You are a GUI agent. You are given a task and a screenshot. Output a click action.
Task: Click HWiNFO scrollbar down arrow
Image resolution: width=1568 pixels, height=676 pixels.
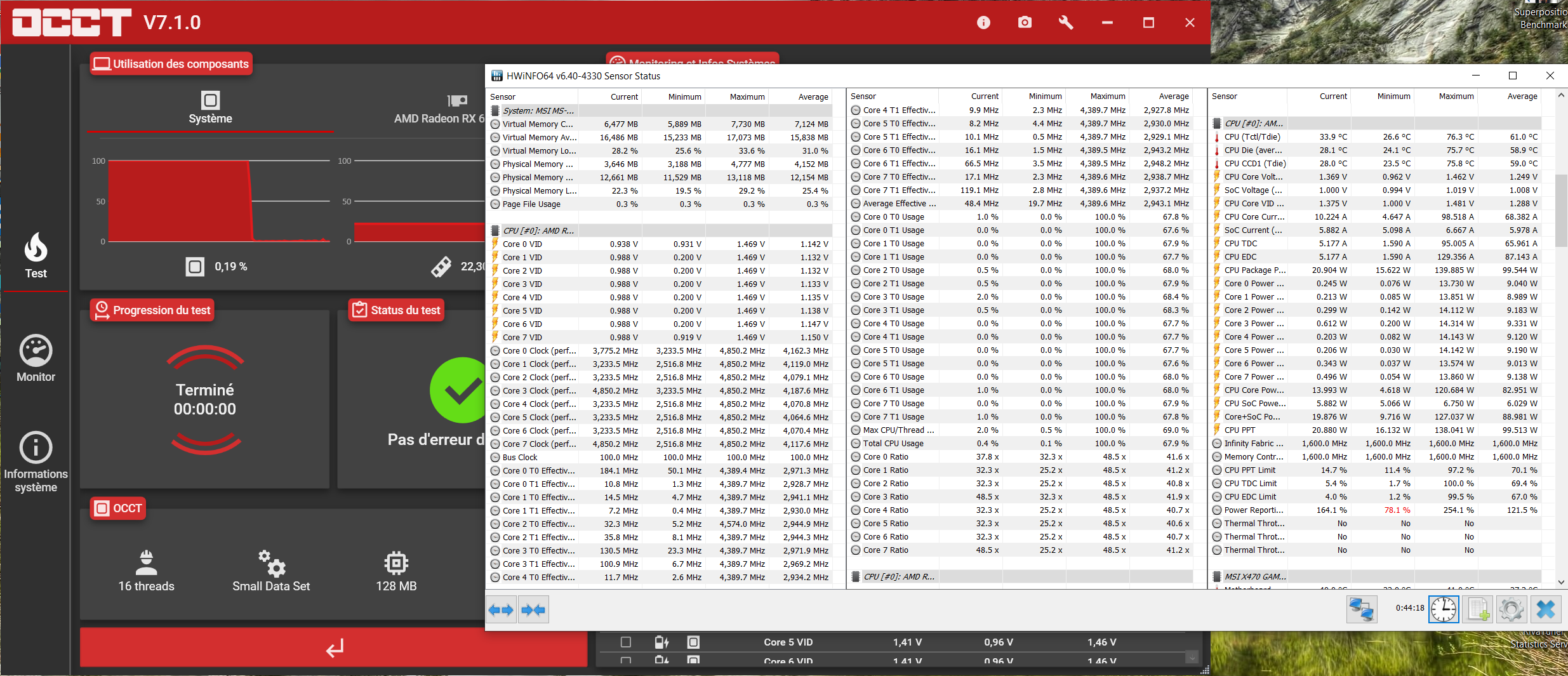click(1561, 582)
